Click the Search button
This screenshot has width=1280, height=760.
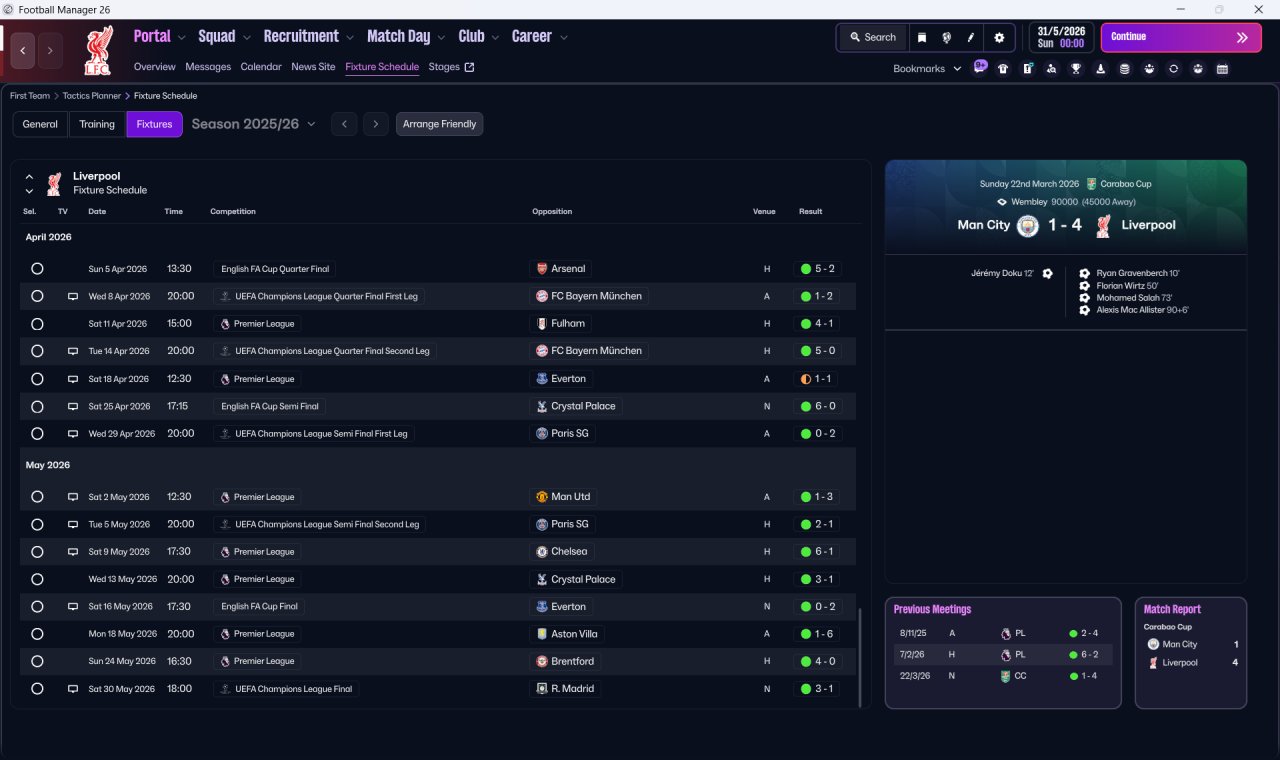(x=872, y=37)
